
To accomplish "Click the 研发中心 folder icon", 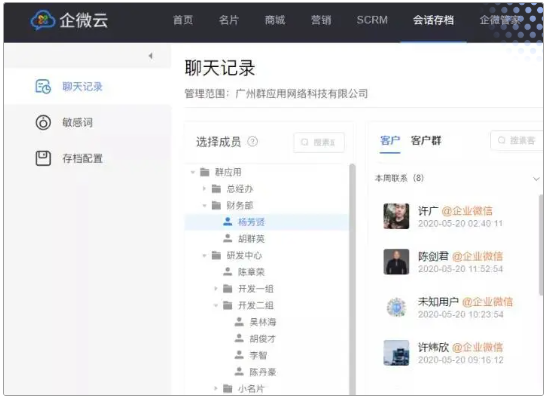I will [x=216, y=255].
